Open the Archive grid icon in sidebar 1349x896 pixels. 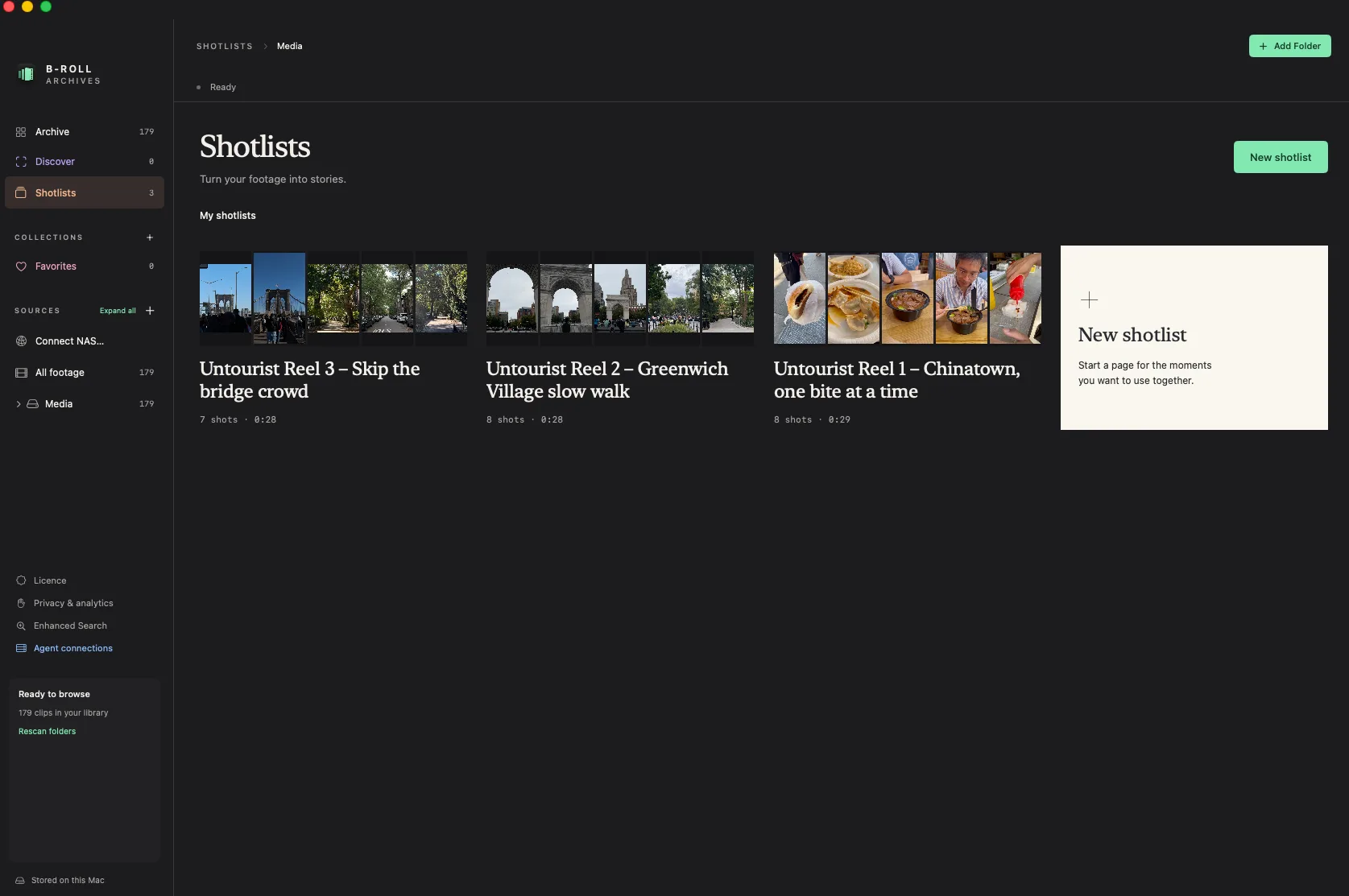pyautogui.click(x=21, y=132)
